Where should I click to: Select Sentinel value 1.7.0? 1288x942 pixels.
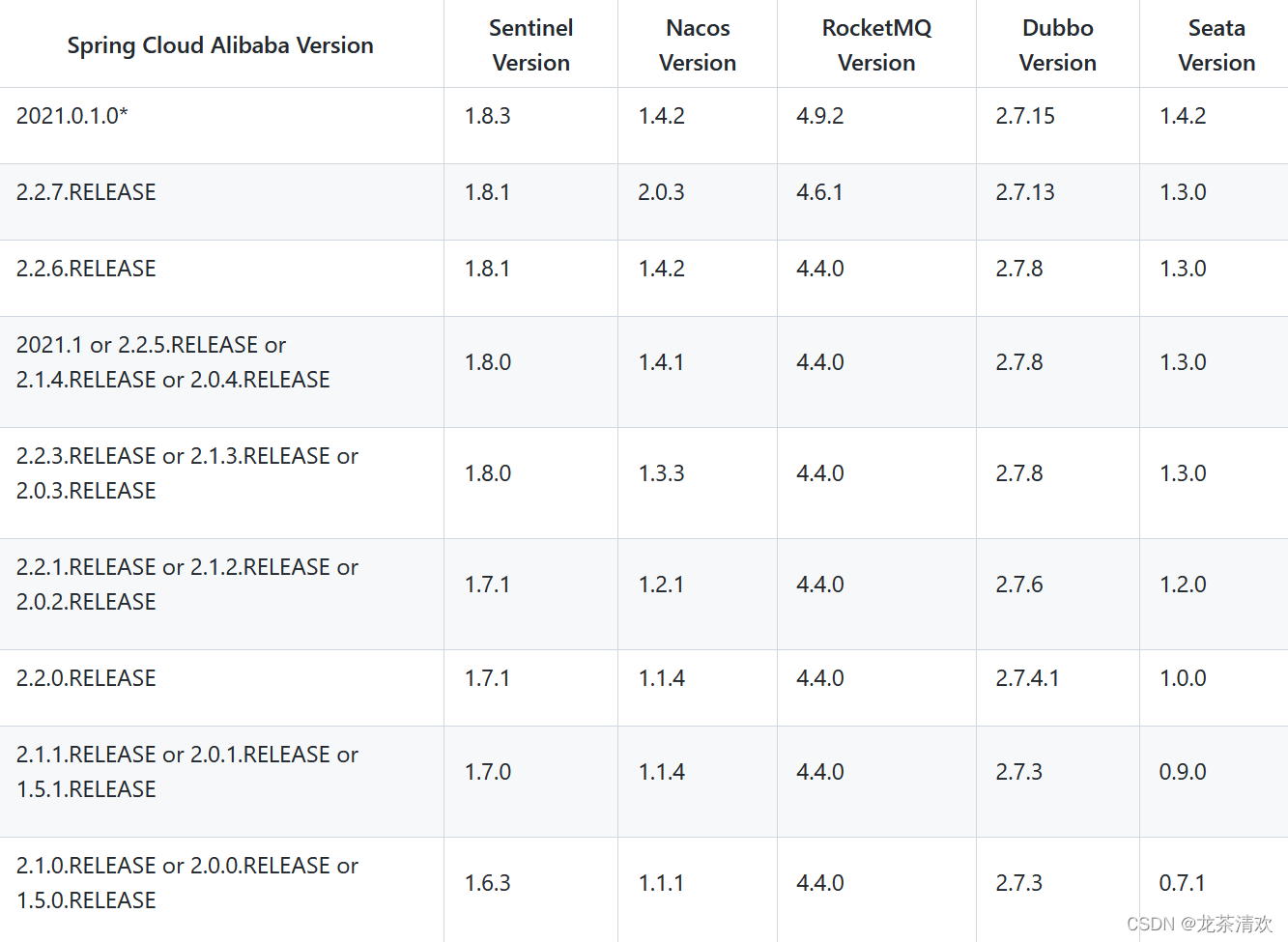pos(488,772)
